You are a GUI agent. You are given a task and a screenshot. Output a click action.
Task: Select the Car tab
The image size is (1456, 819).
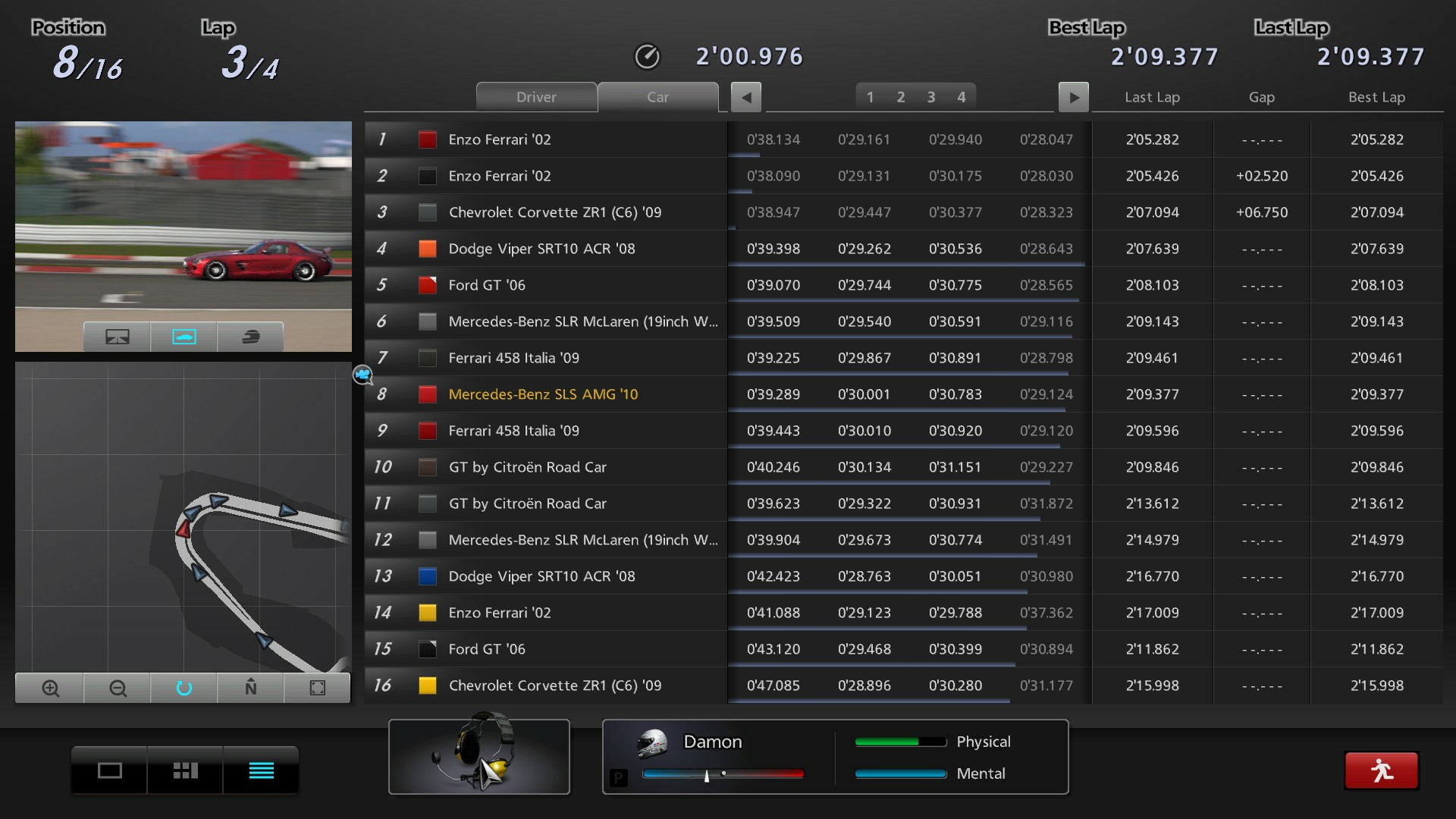(x=657, y=97)
